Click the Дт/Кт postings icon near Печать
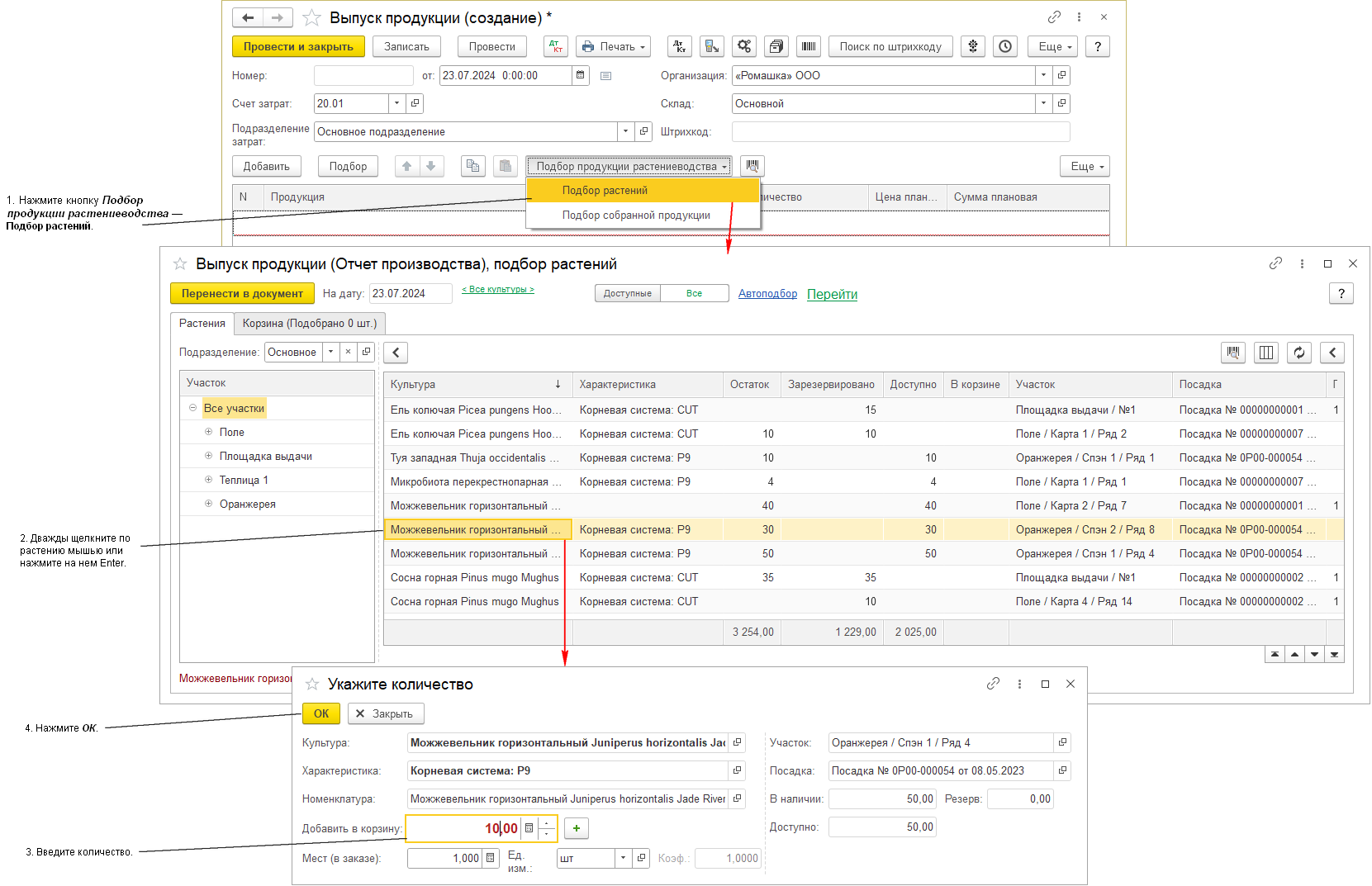 pyautogui.click(x=555, y=47)
